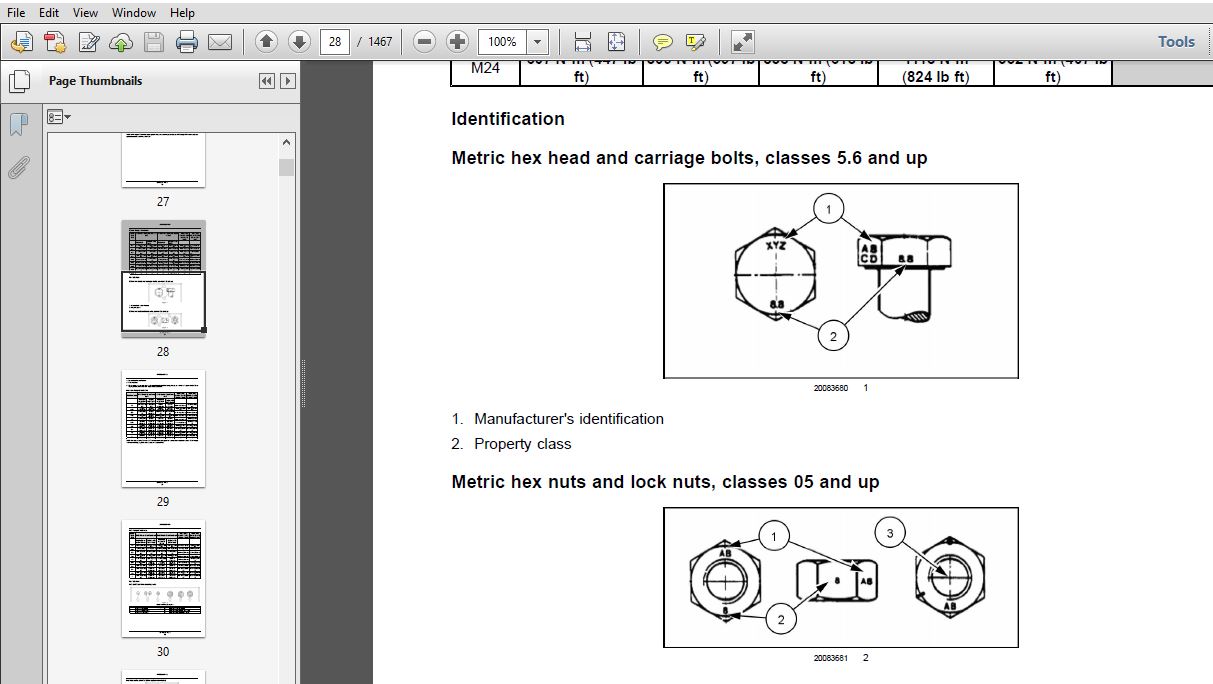The image size is (1213, 684).
Task: Go to the previous page with up arrow
Action: [266, 42]
